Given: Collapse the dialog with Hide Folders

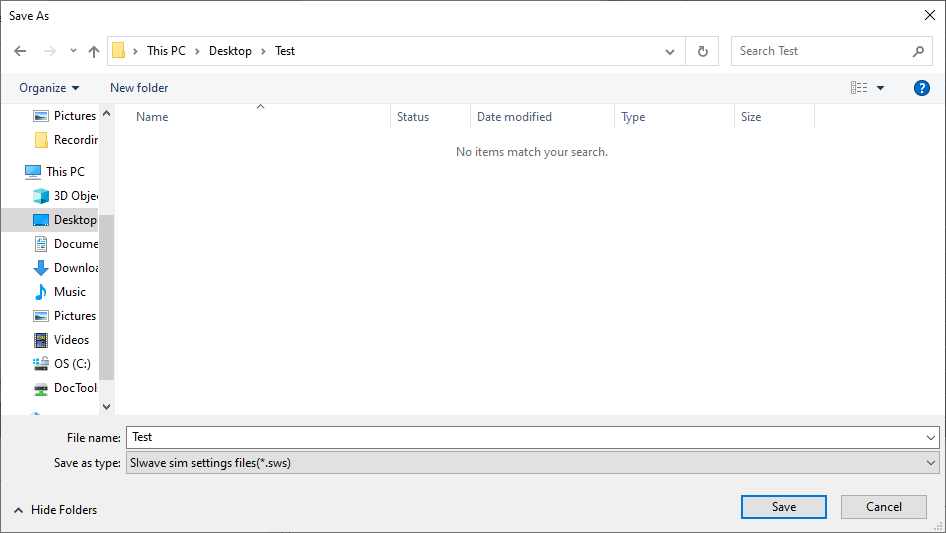Looking at the screenshot, I should [56, 510].
